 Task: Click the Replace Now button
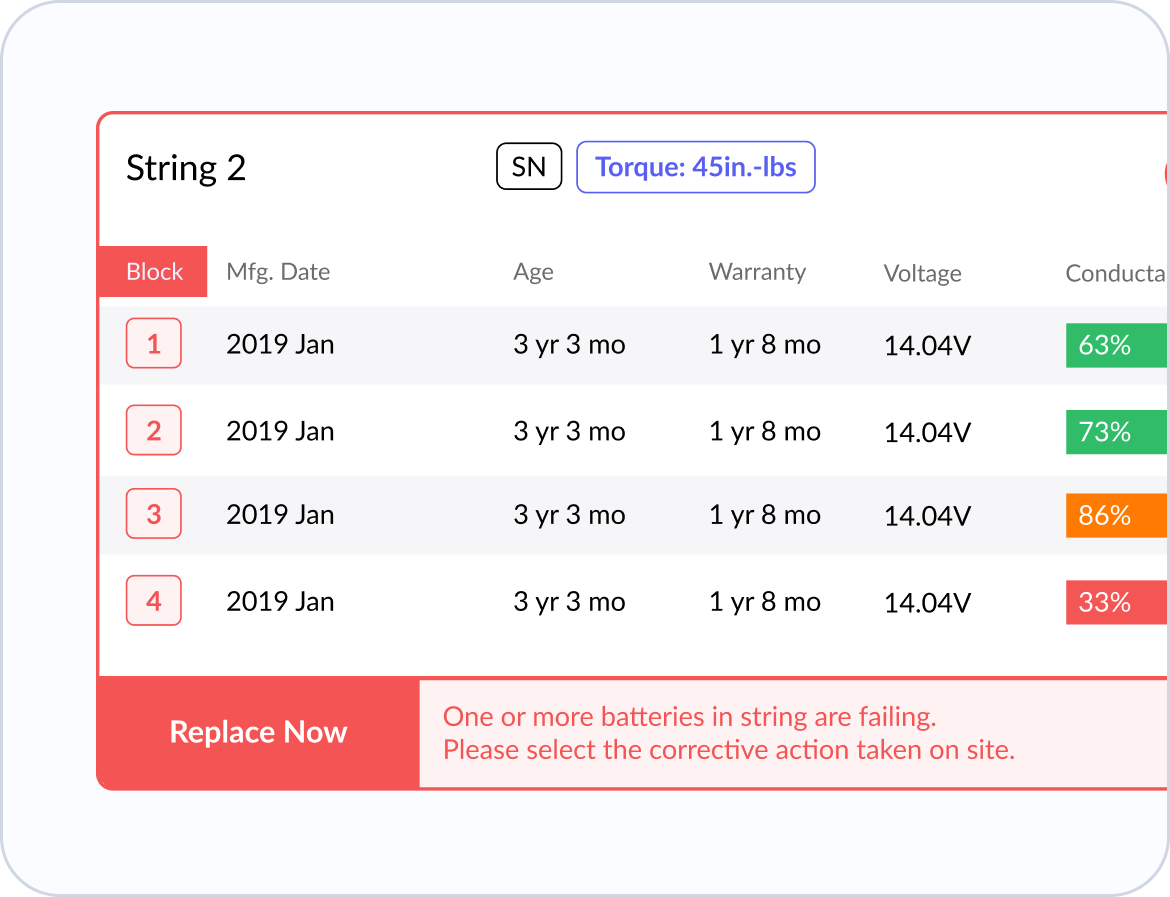click(x=258, y=732)
